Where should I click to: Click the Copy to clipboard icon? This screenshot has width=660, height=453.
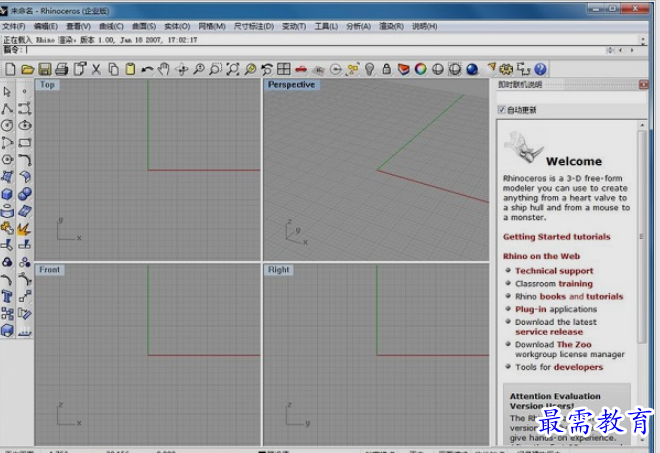pos(113,69)
